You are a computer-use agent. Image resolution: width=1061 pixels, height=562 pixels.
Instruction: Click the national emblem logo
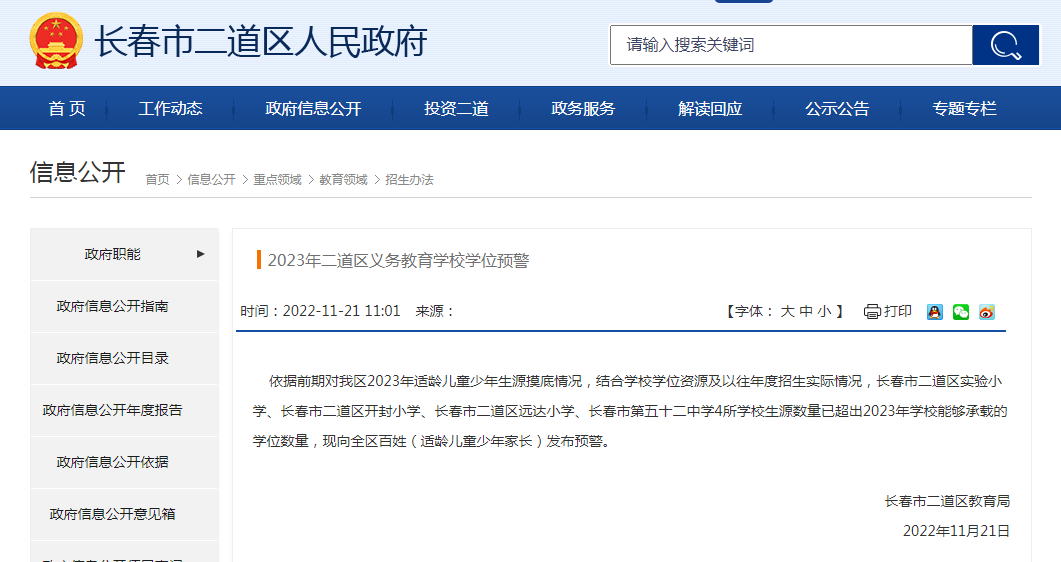coord(56,41)
